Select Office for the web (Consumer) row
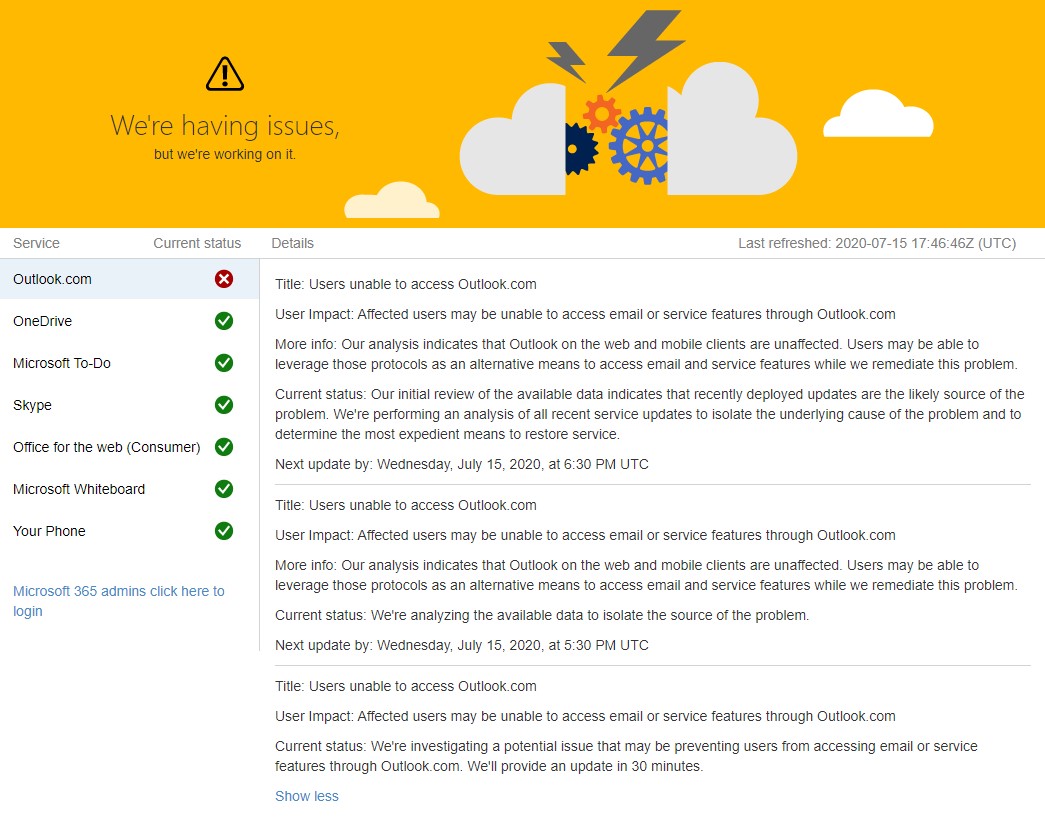The height and width of the screenshot is (822, 1045). 129,447
